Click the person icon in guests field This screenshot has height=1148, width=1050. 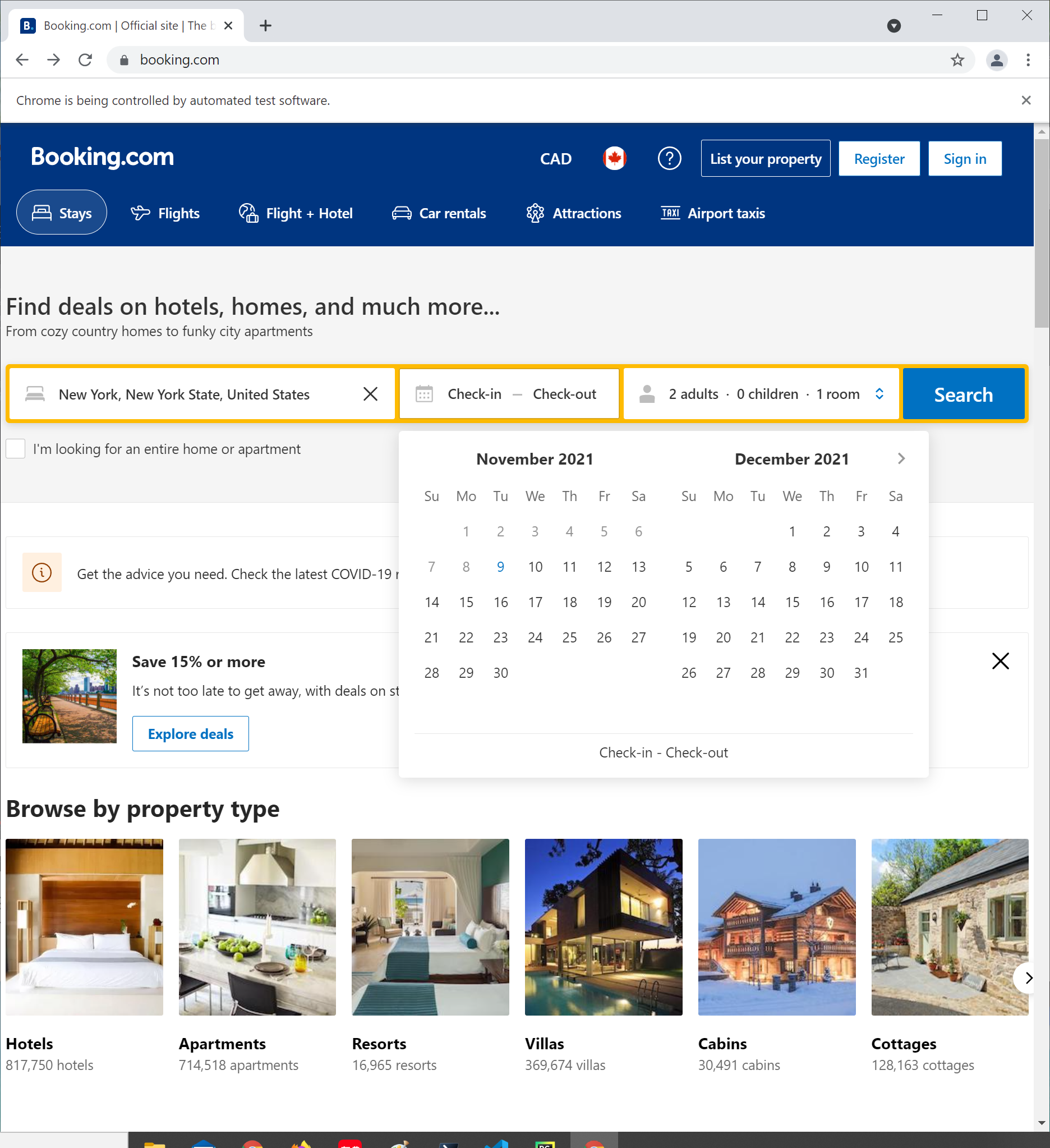[647, 394]
